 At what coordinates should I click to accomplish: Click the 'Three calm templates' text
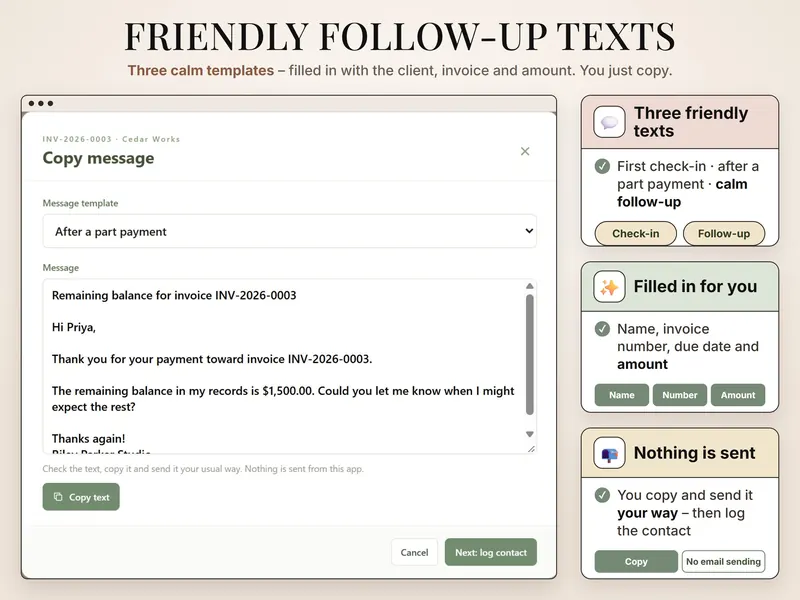coord(201,70)
